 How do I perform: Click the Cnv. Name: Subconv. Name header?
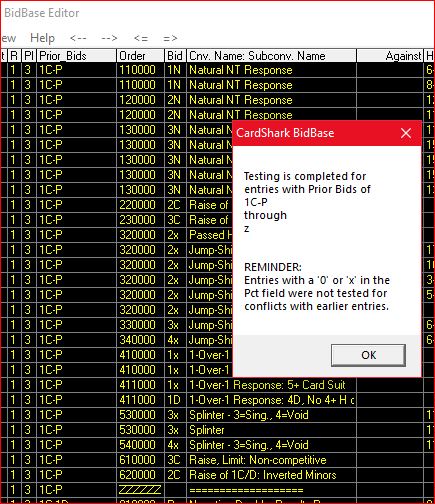[271, 56]
